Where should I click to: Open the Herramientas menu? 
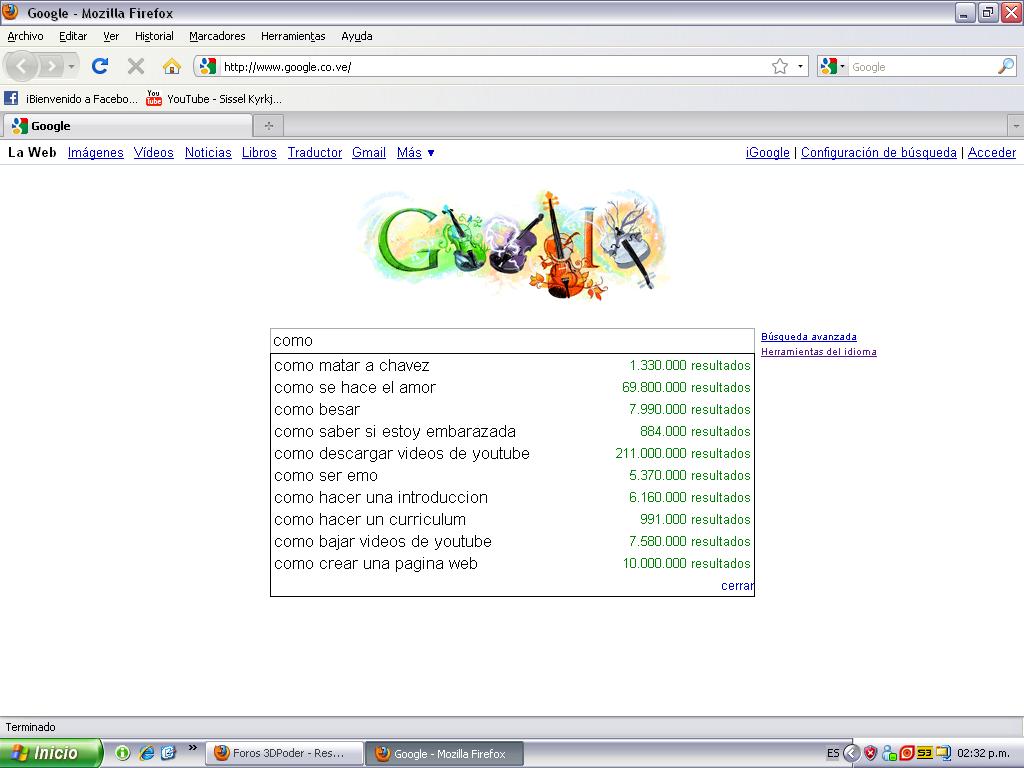(293, 36)
